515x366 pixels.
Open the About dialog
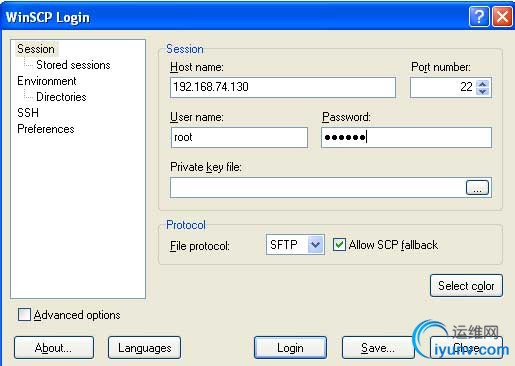pyautogui.click(x=54, y=348)
